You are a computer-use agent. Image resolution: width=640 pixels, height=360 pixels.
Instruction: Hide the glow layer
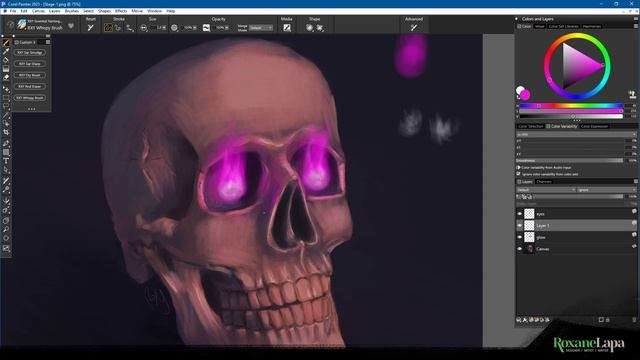pos(520,237)
